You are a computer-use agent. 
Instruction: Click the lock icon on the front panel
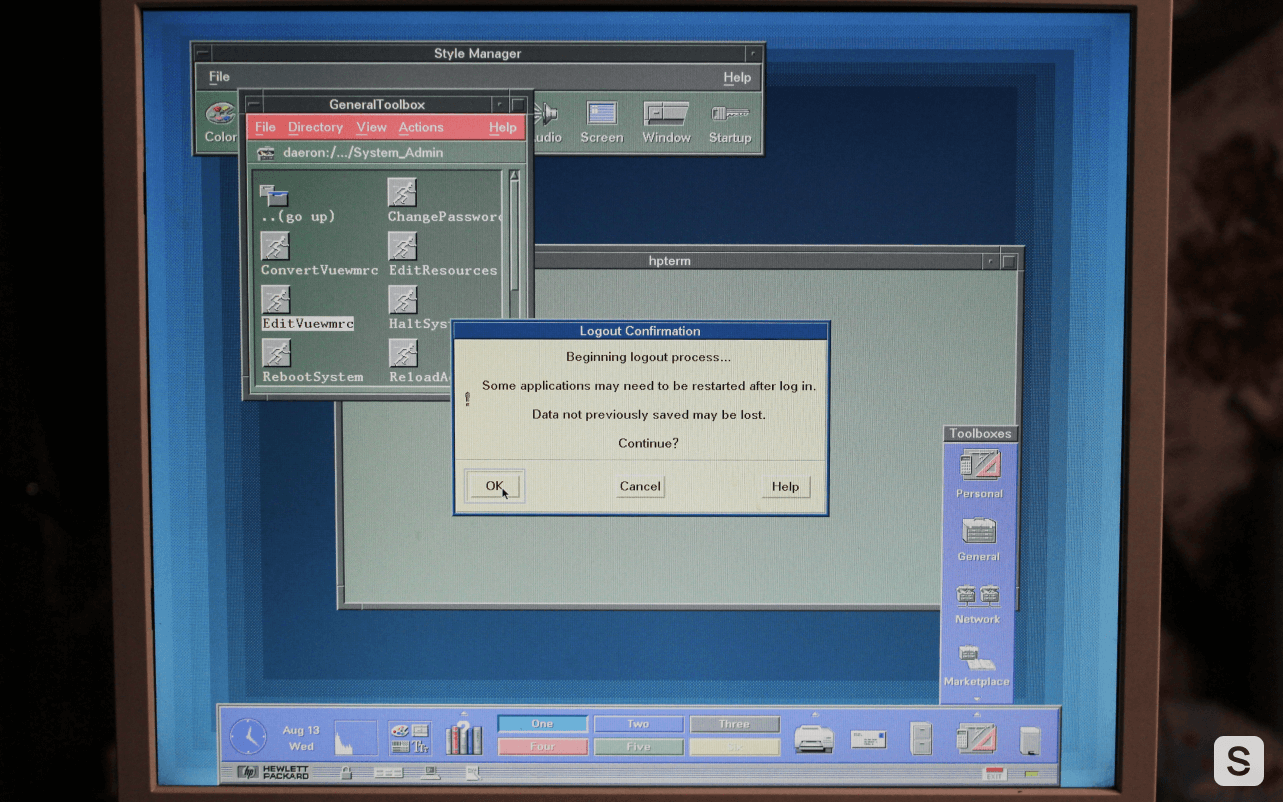[x=346, y=773]
